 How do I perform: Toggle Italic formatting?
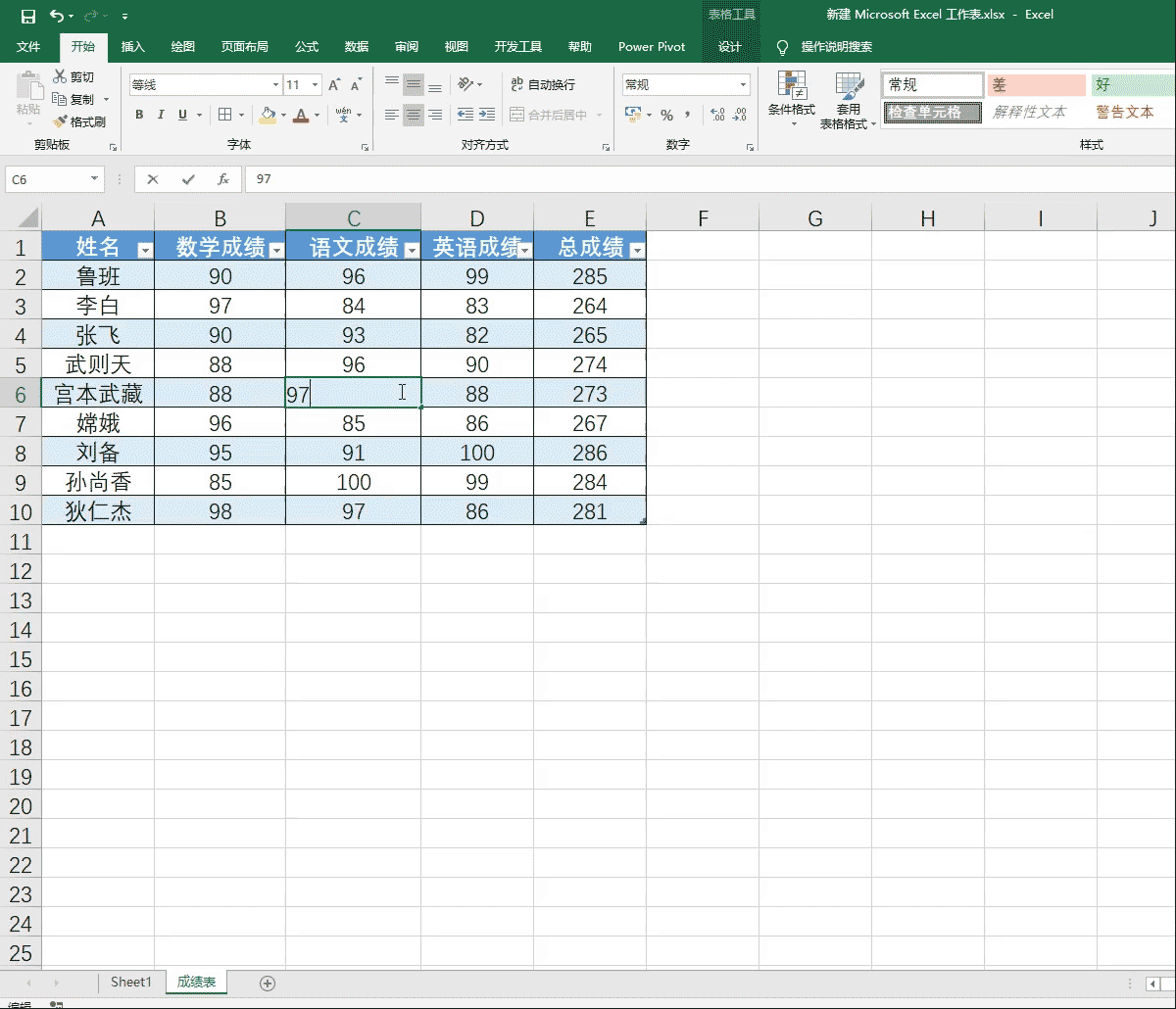point(161,115)
